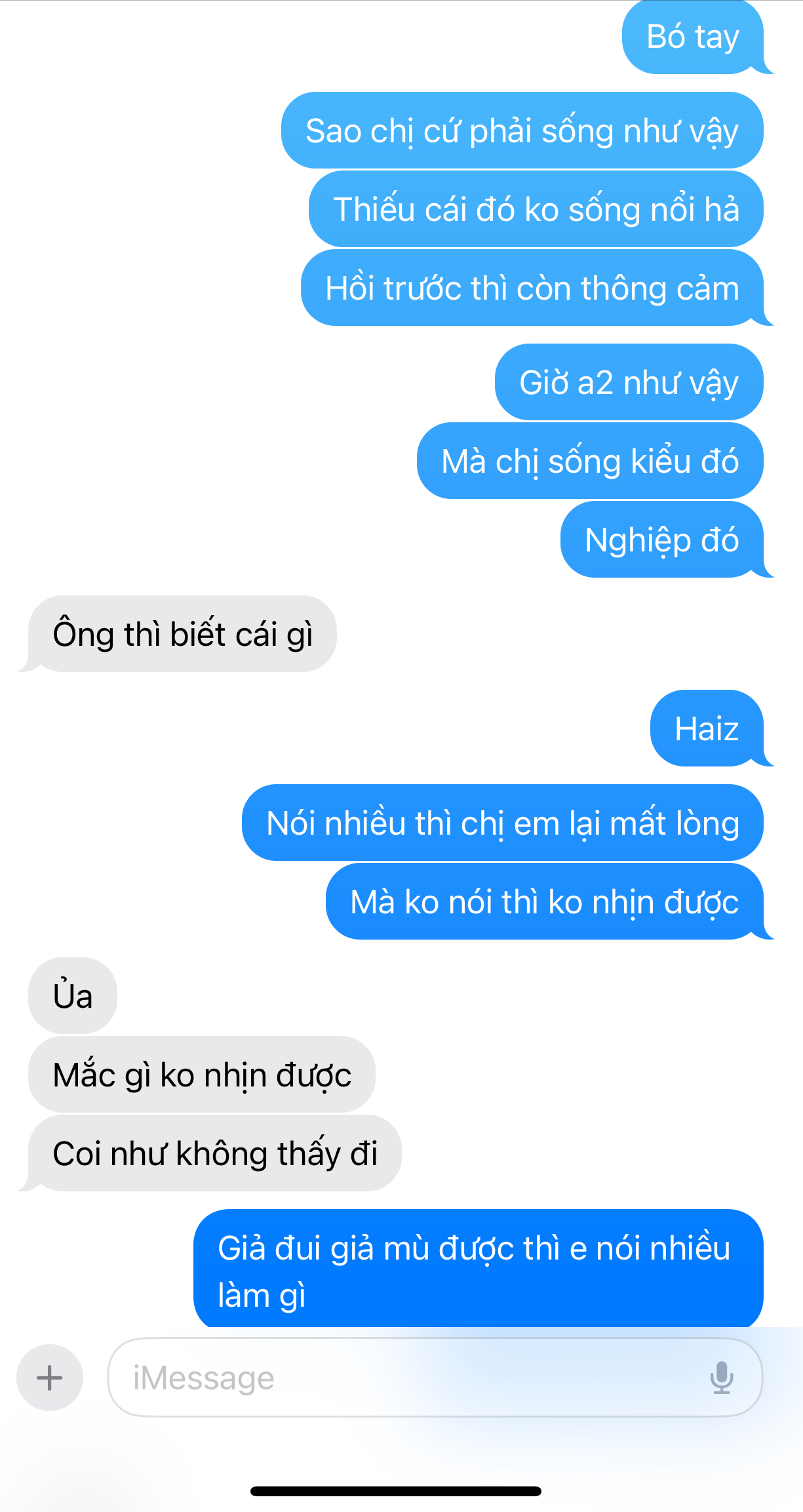Tap the plus attachments button
This screenshot has width=803, height=1512.
coord(50,1378)
